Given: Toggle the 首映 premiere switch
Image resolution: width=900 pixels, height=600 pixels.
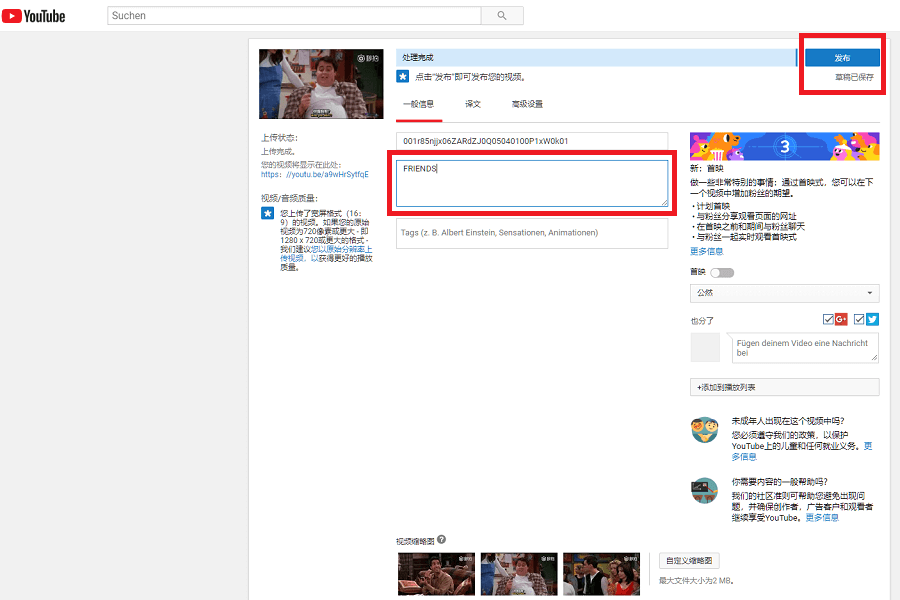Looking at the screenshot, I should (x=722, y=273).
